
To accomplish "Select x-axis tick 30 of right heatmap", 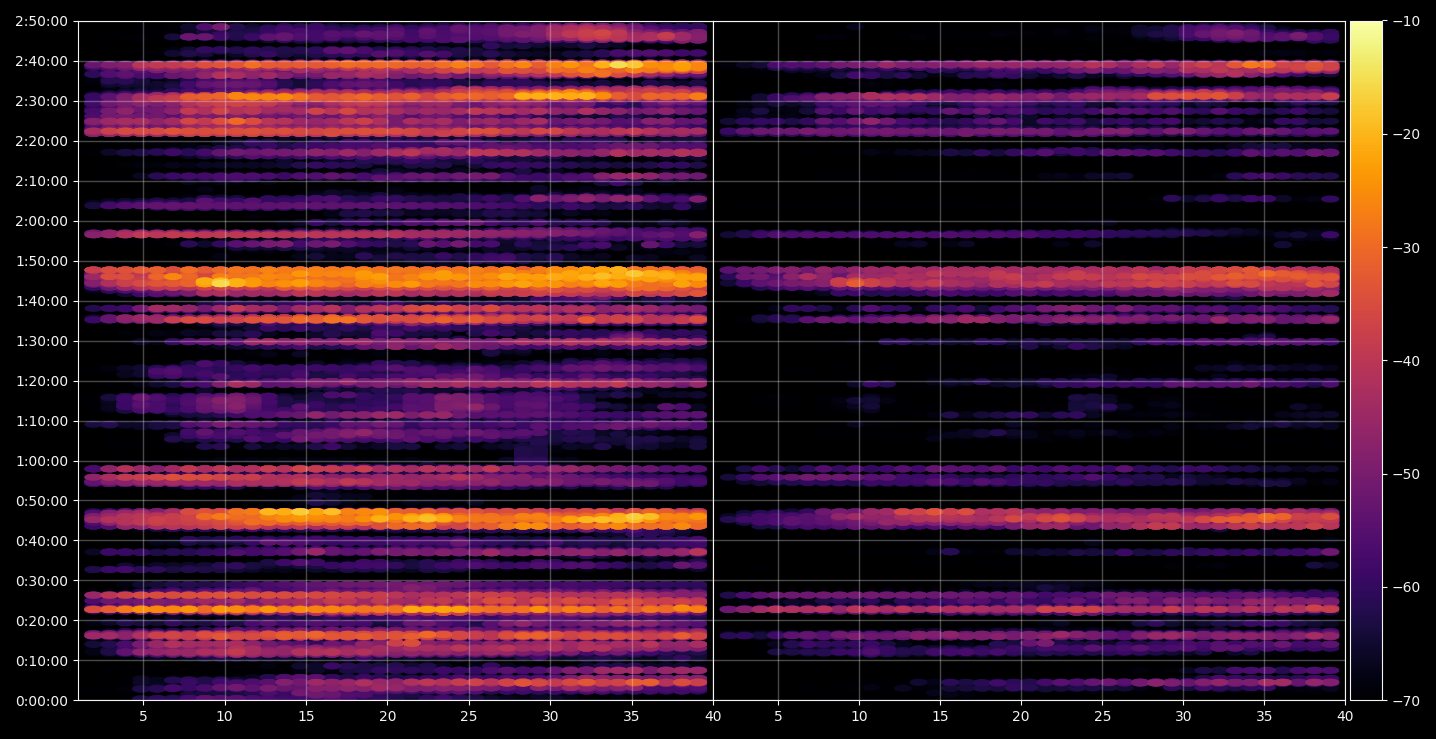I will click(x=1183, y=716).
